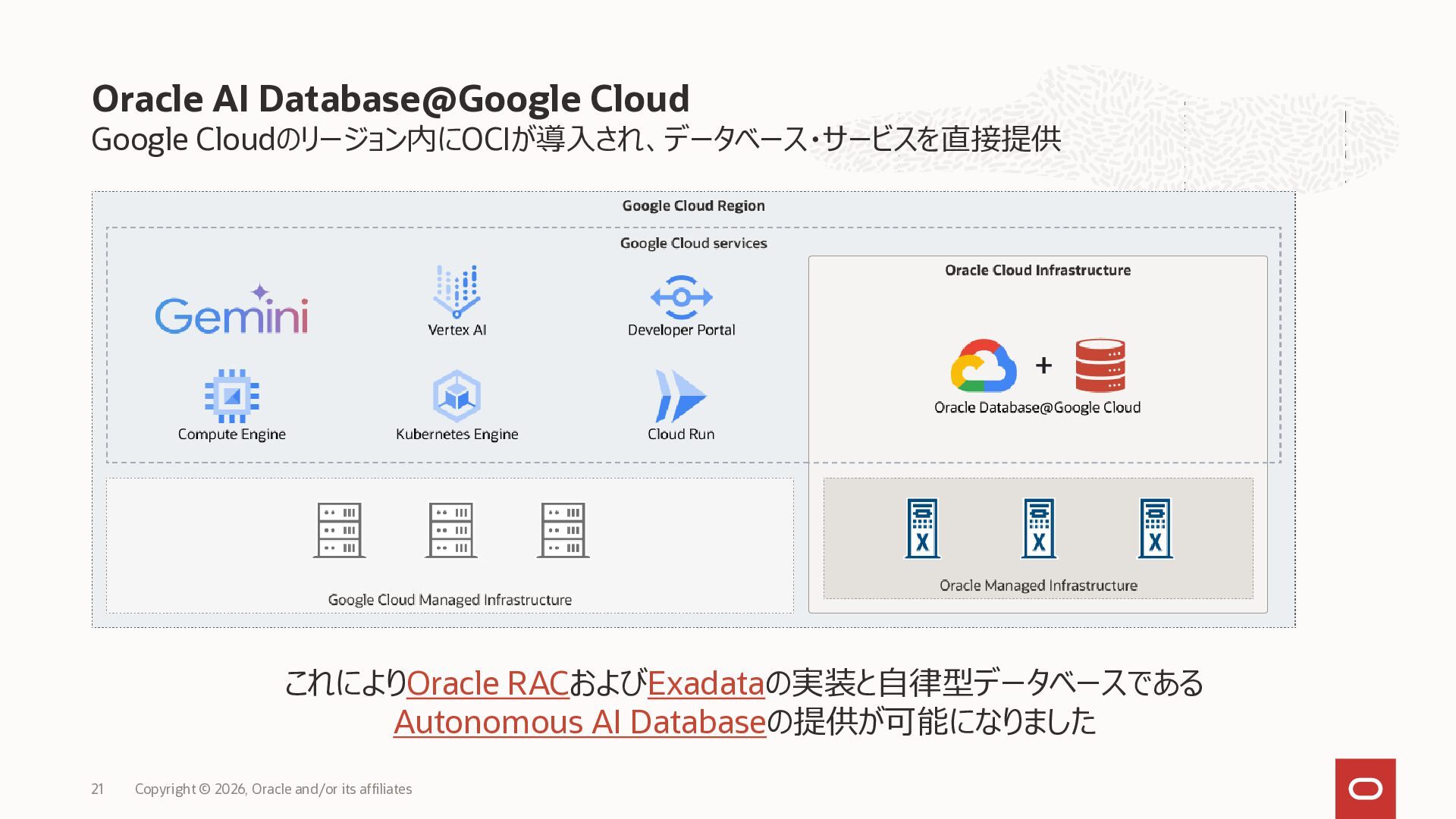This screenshot has width=1456, height=819.
Task: Click the red Oracle logo badge
Action: point(1366,789)
